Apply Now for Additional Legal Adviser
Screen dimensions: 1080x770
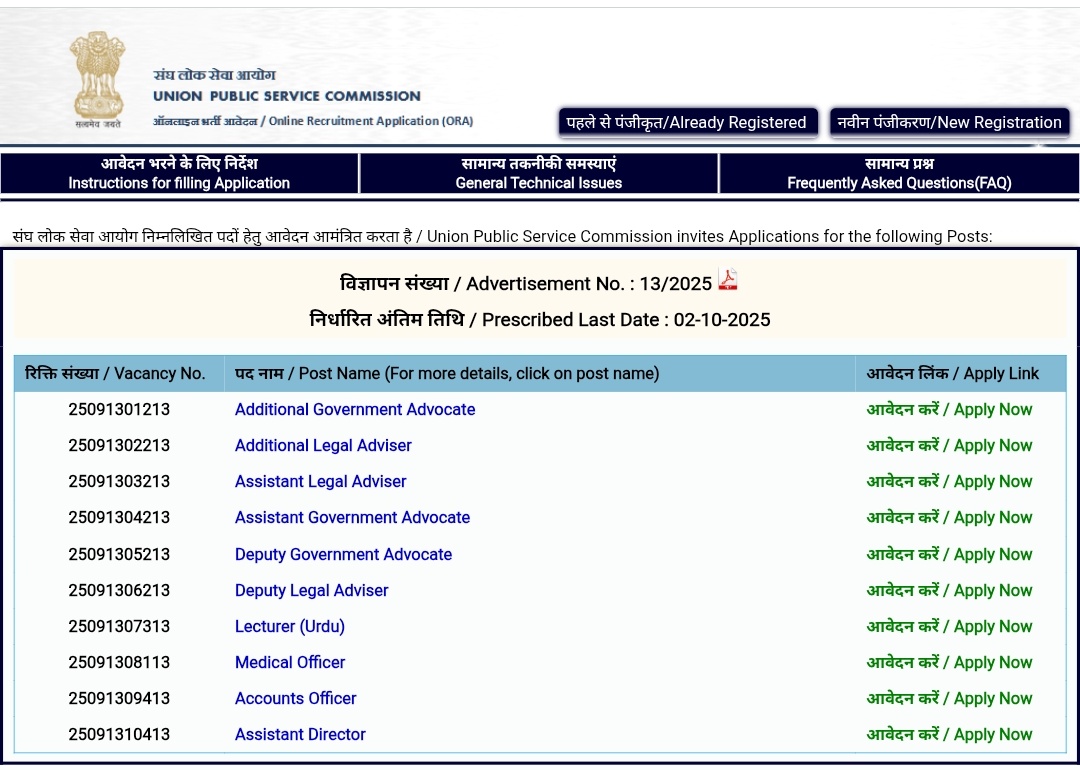(949, 446)
